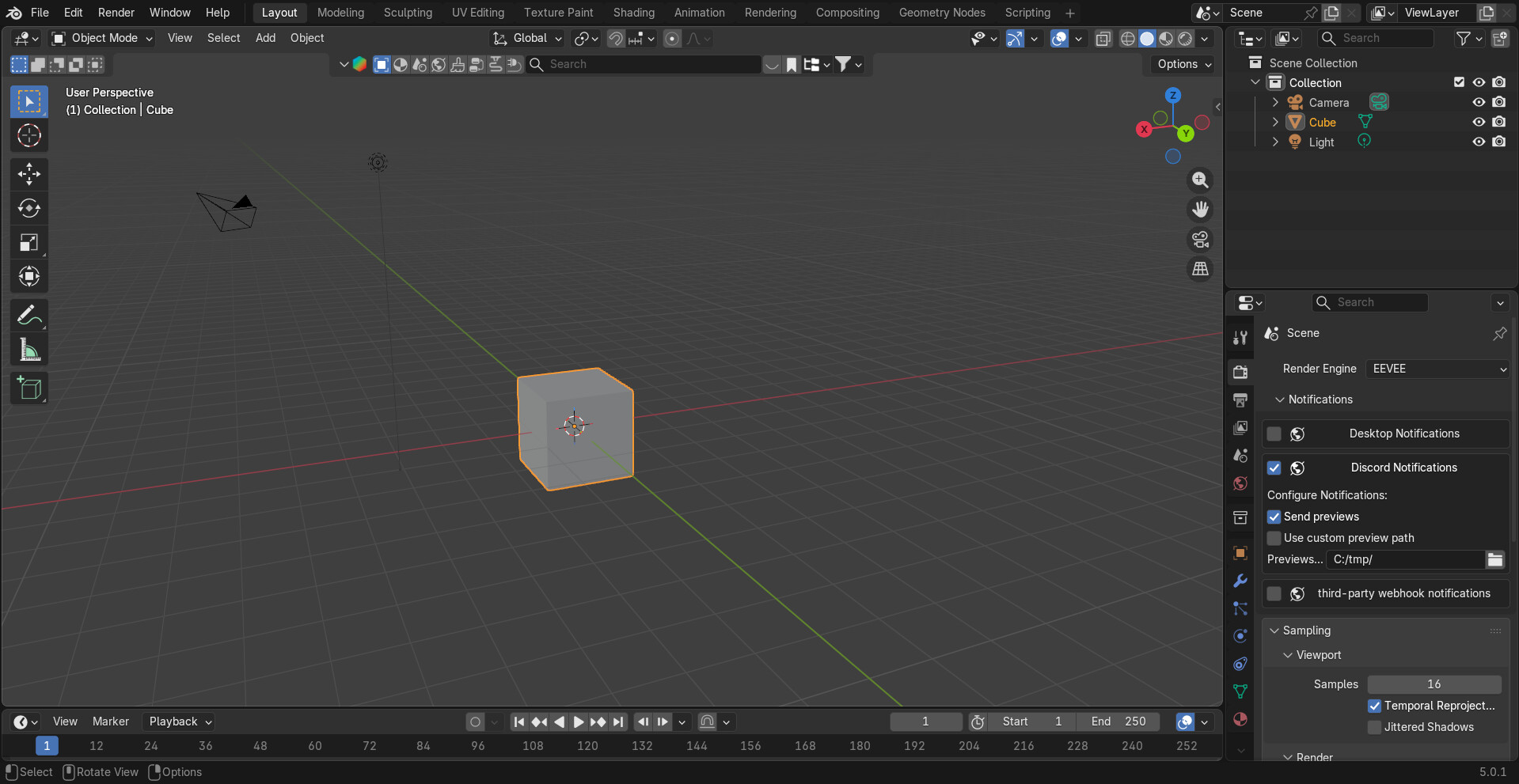Activate the Scale tool
1519x784 pixels.
(x=29, y=242)
